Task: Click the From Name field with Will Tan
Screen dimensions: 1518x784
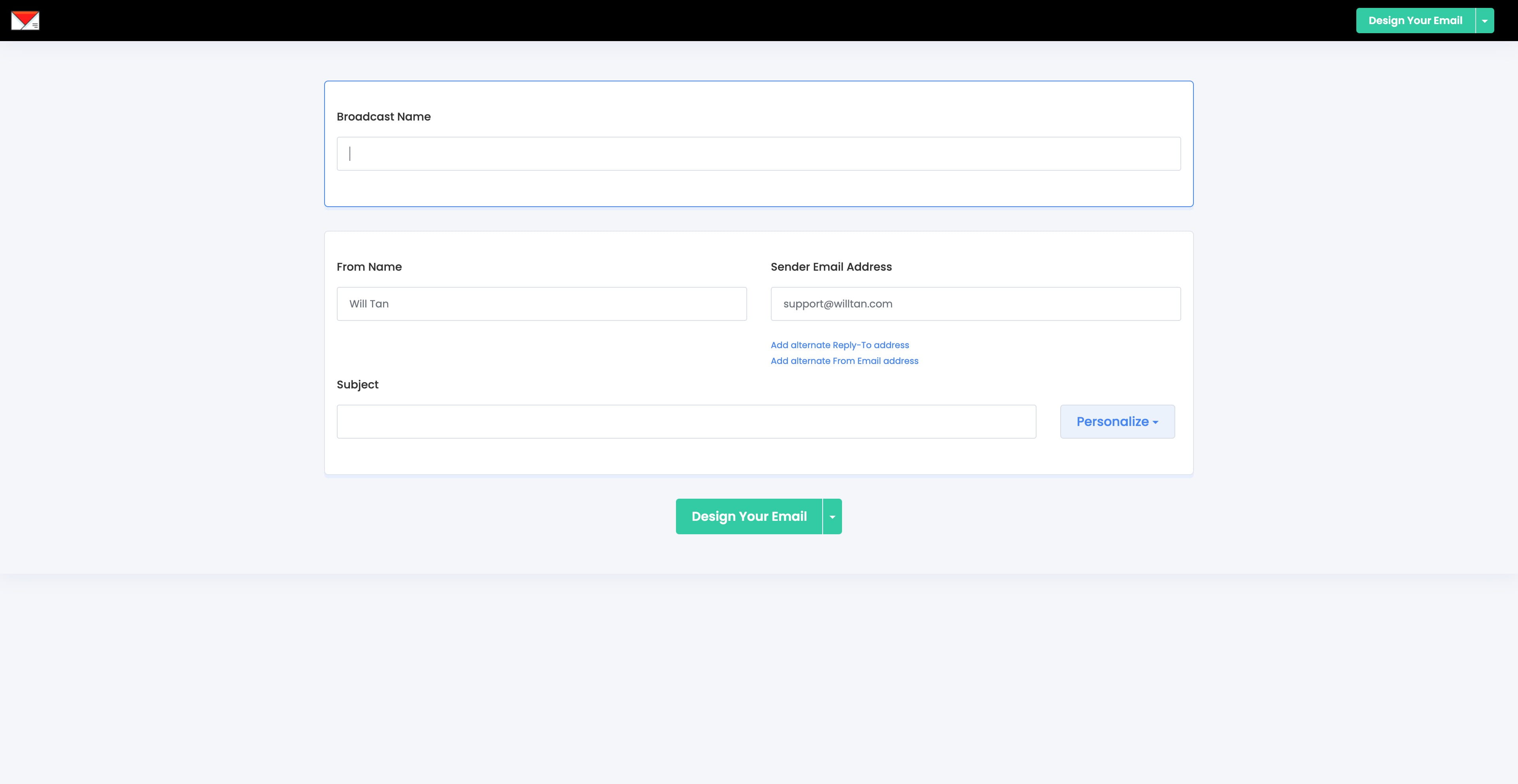Action: [542, 304]
